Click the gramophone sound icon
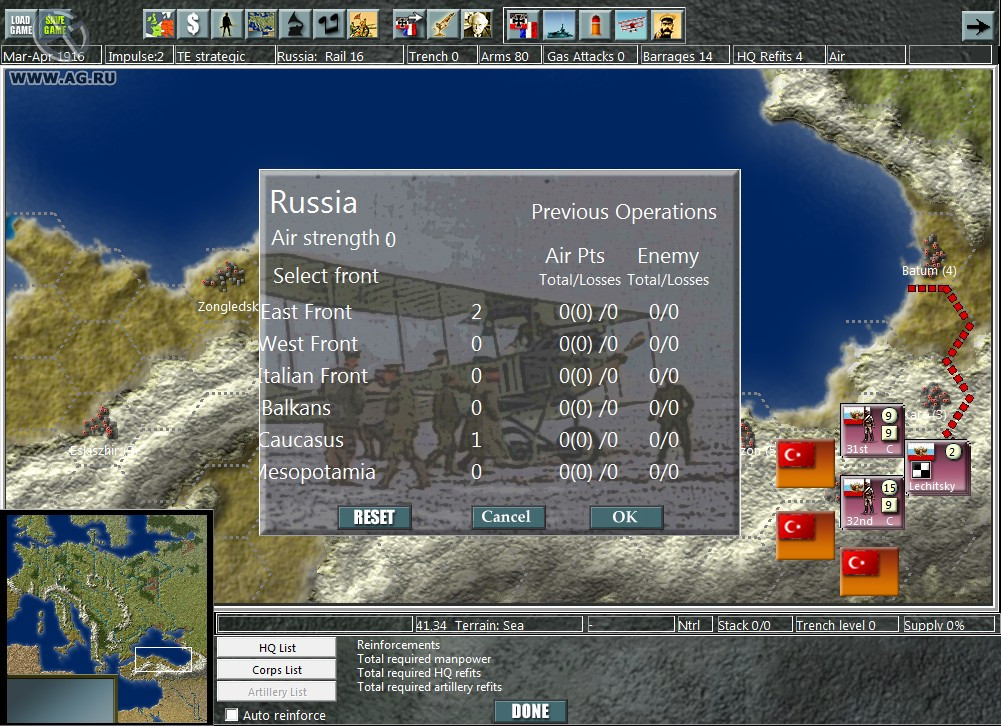Viewport: 1001px width, 726px height. click(295, 24)
